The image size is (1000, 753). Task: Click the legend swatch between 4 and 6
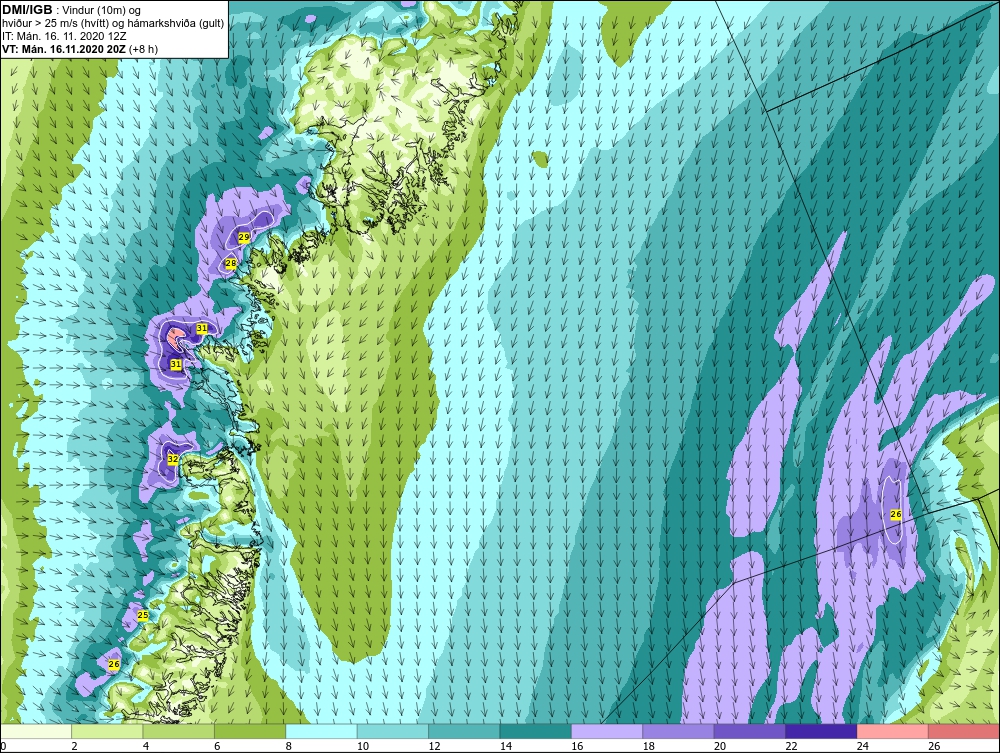[179, 731]
